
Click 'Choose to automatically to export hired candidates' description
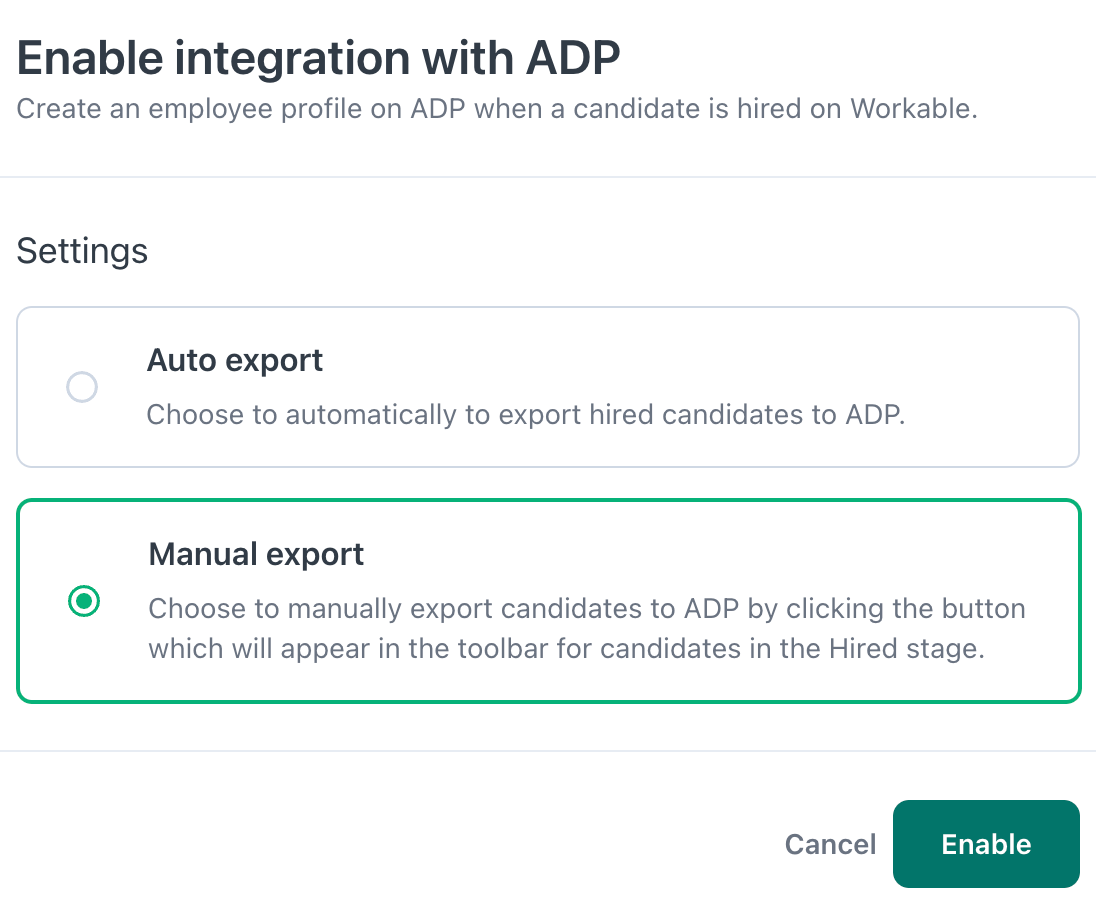[x=526, y=415]
